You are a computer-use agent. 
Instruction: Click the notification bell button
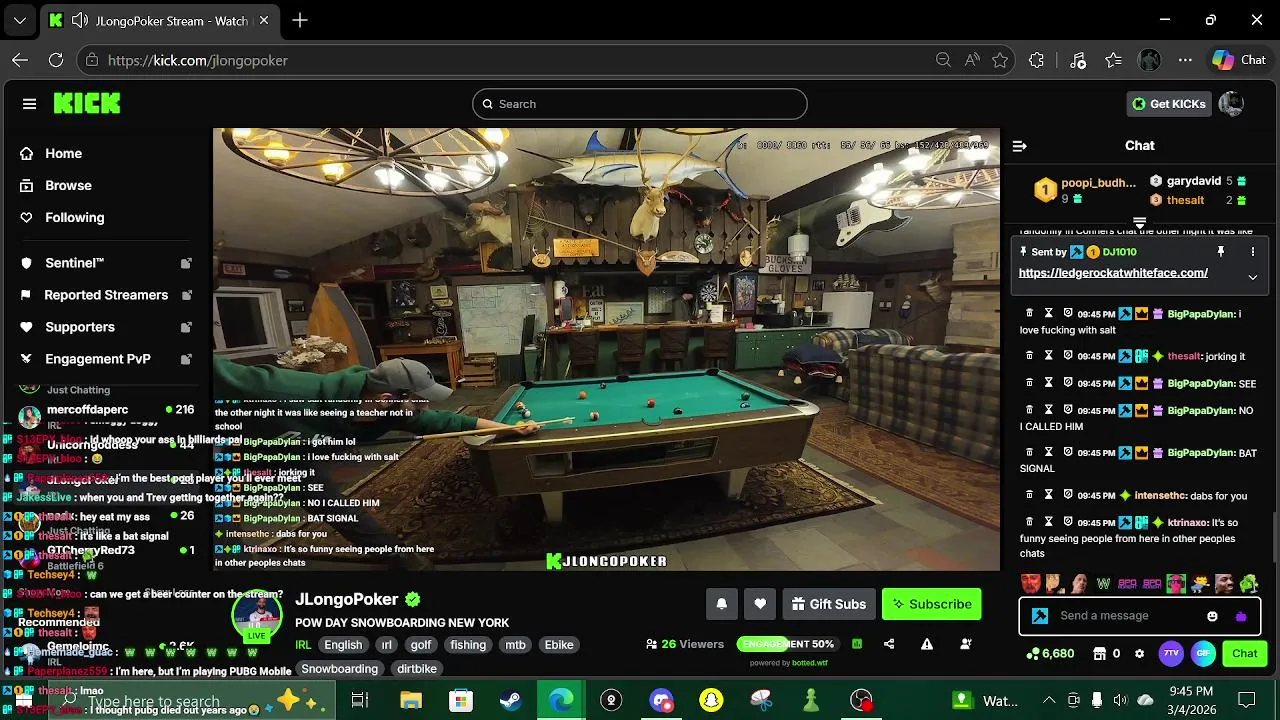point(721,604)
